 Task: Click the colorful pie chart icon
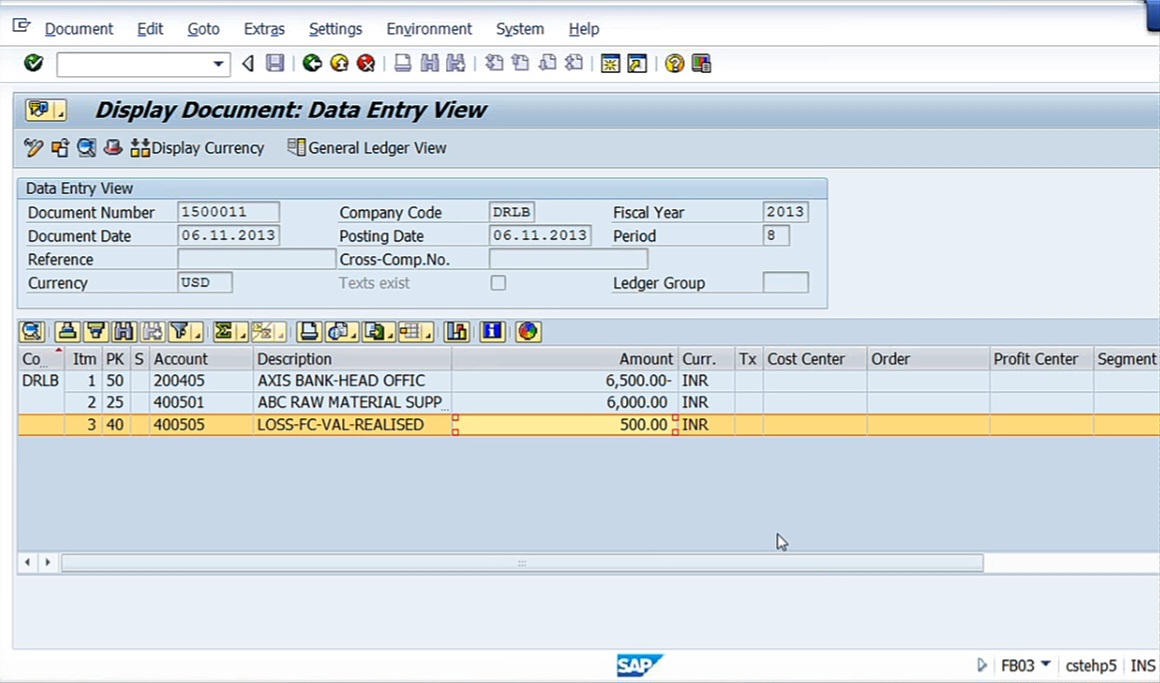(x=528, y=332)
